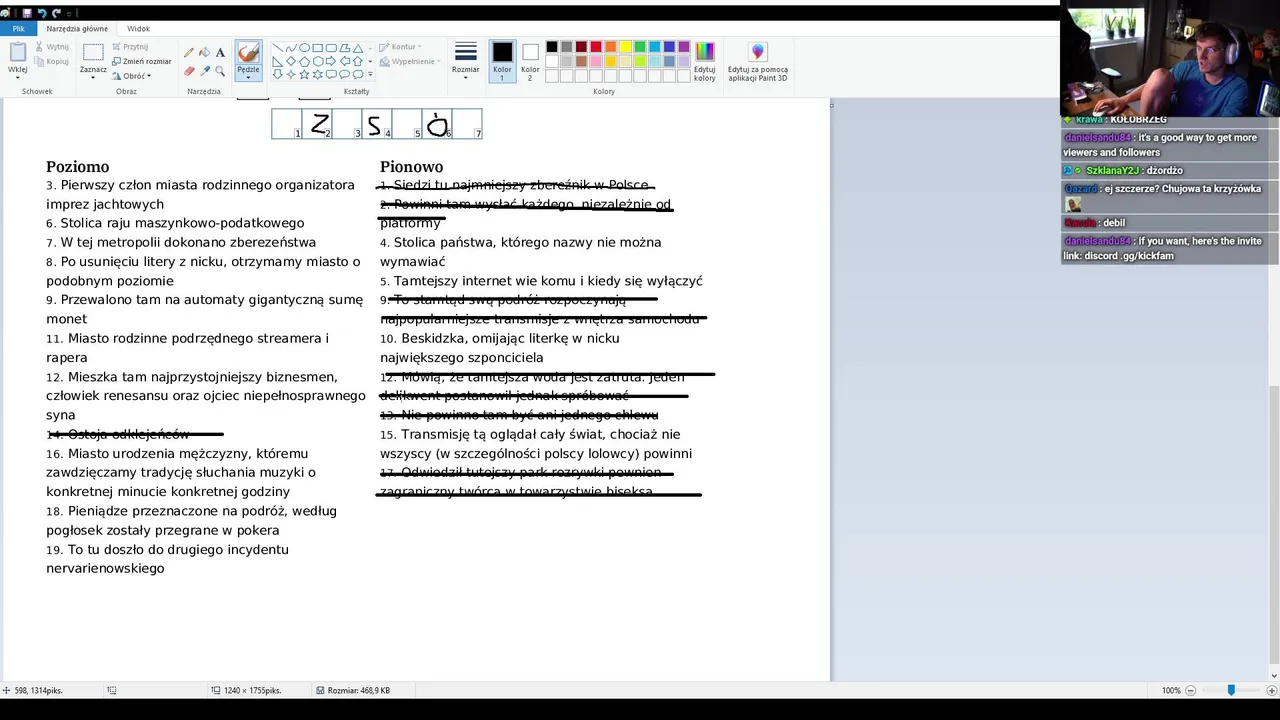Copy selection with Kopiuj
This screenshot has height=720, width=1280.
click(52, 61)
